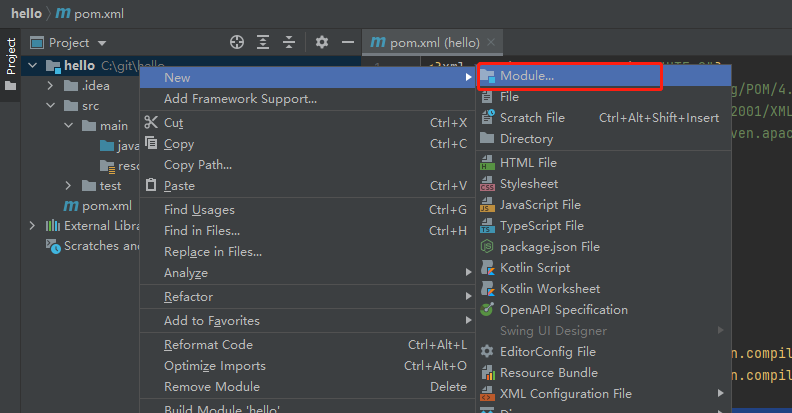Click the Collapse All icon in Project toolbar
The width and height of the screenshot is (792, 413).
289,42
